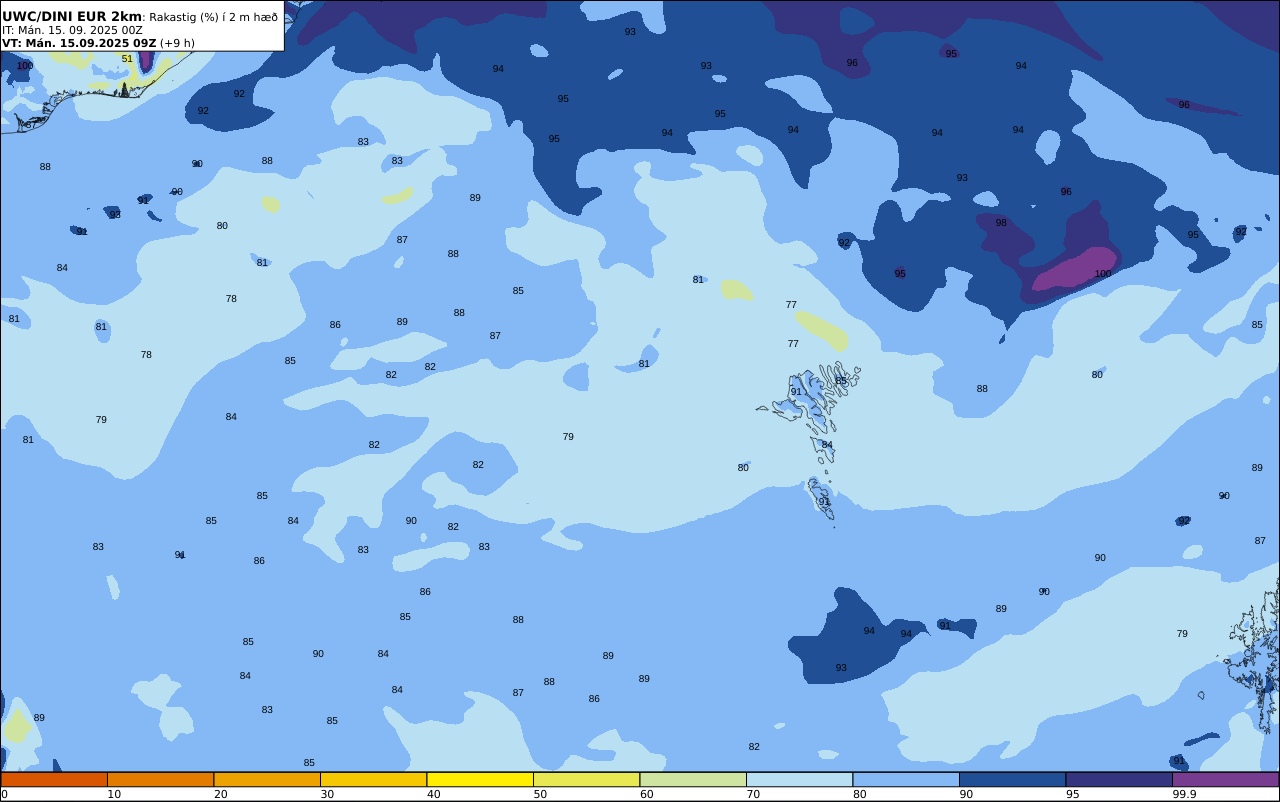Click the medium blue 80–90 legend swatch

click(x=906, y=779)
